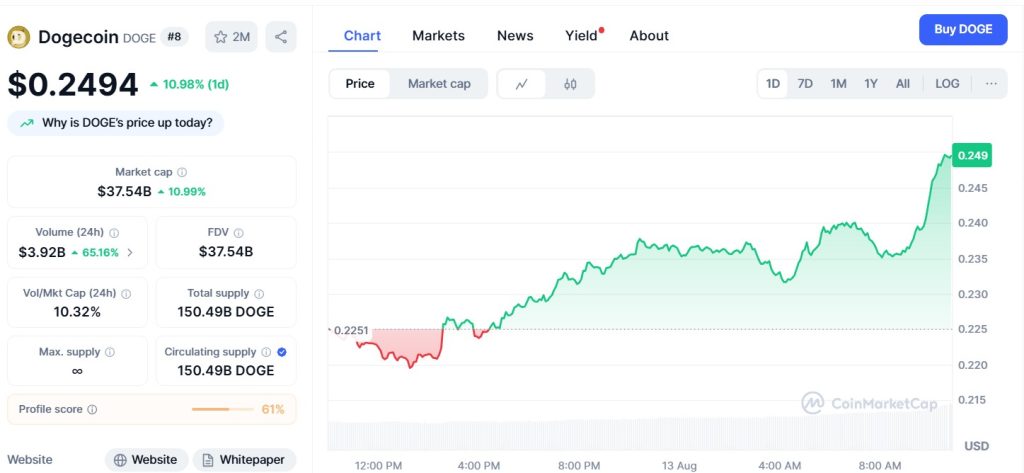The image size is (1024, 473).
Task: Click the Market cap info icon
Action: tap(182, 172)
